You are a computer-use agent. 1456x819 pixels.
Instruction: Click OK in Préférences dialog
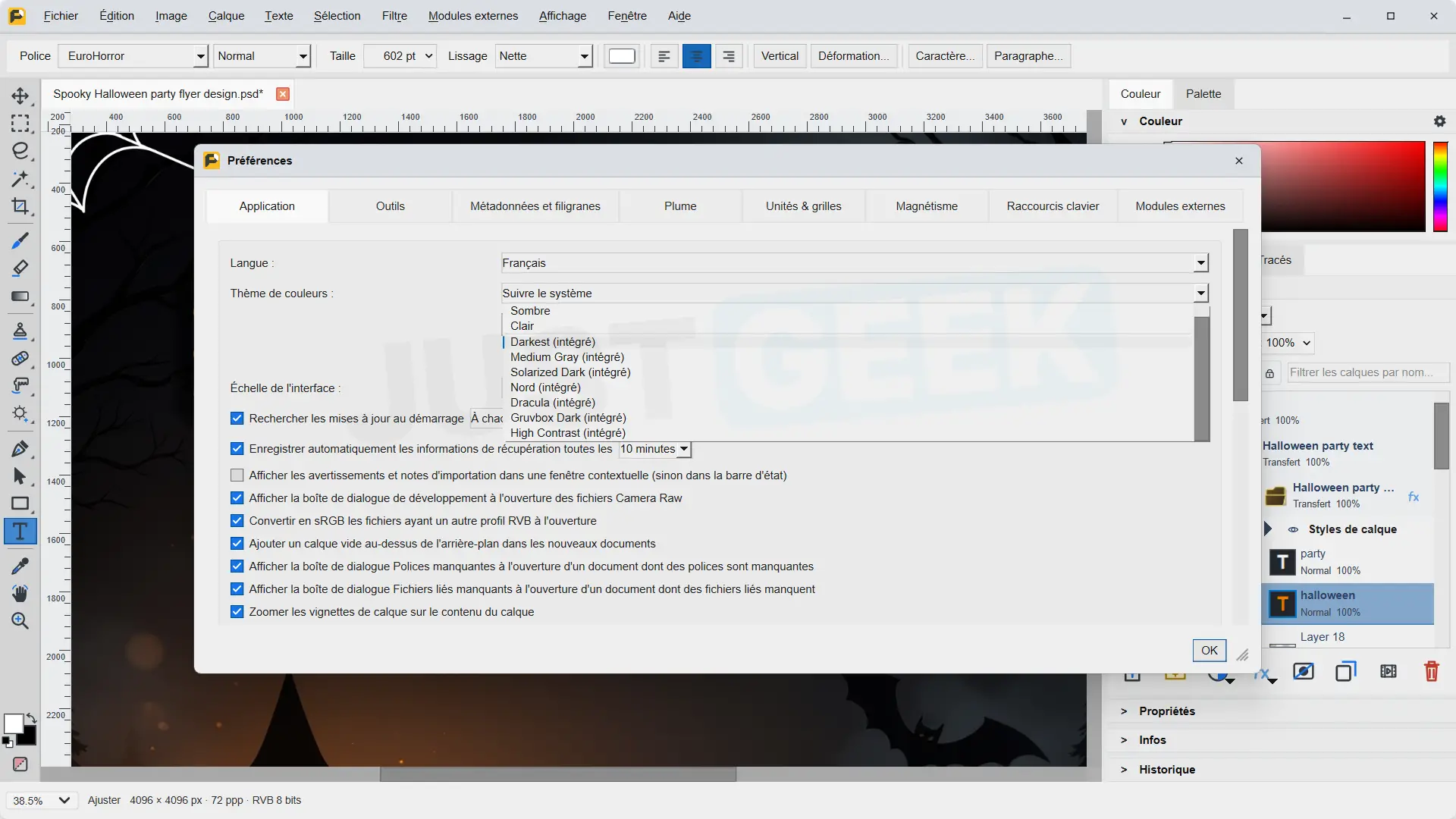click(x=1209, y=651)
